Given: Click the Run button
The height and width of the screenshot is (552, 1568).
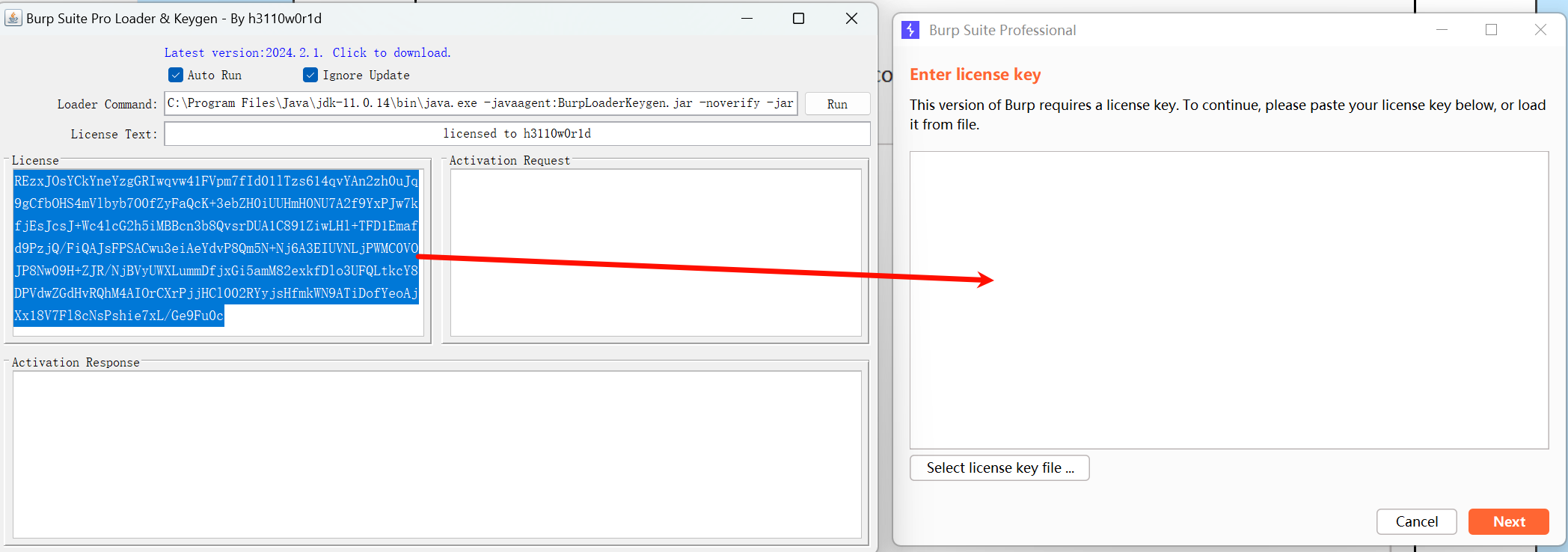Looking at the screenshot, I should click(837, 104).
